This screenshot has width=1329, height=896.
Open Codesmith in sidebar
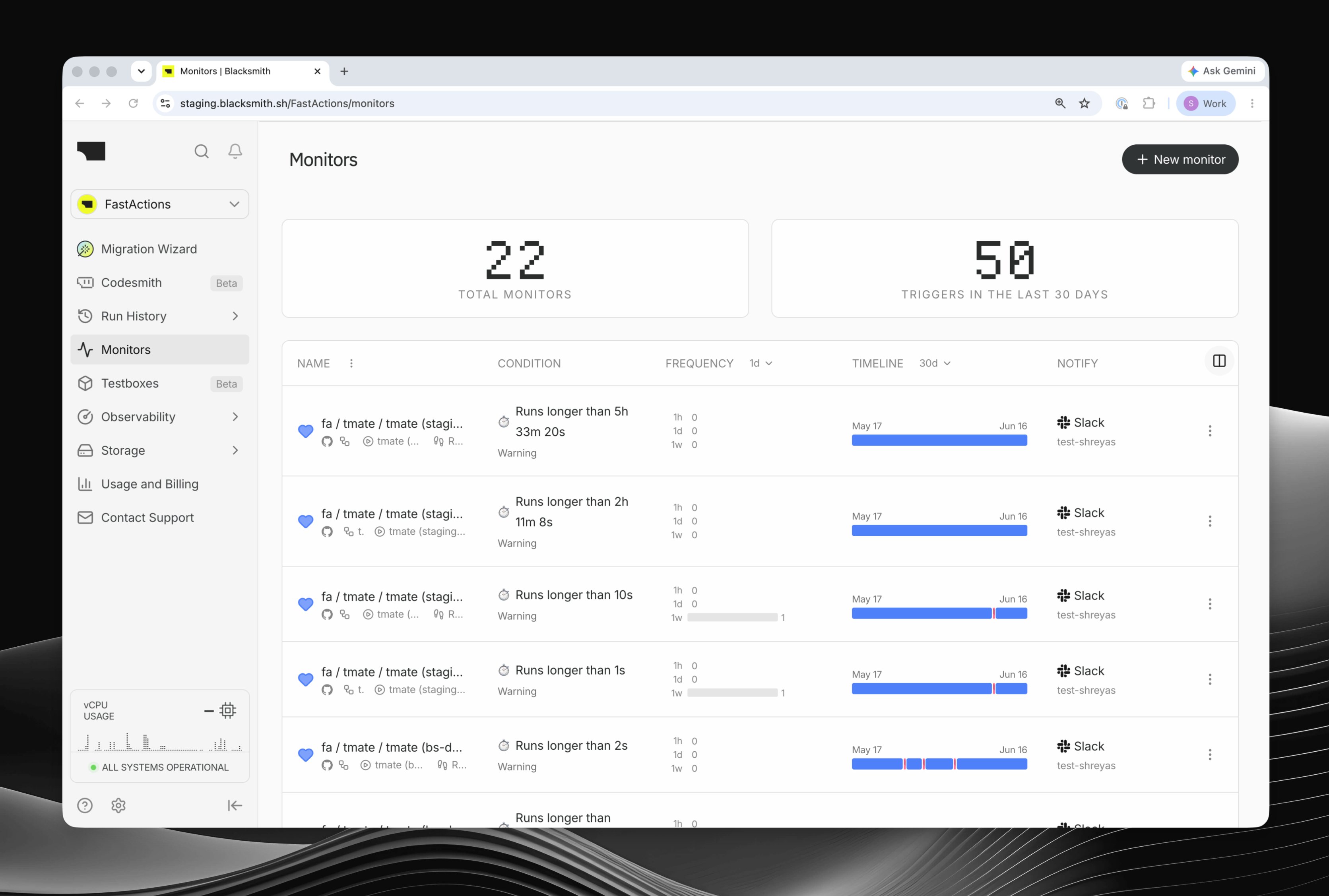click(x=160, y=283)
